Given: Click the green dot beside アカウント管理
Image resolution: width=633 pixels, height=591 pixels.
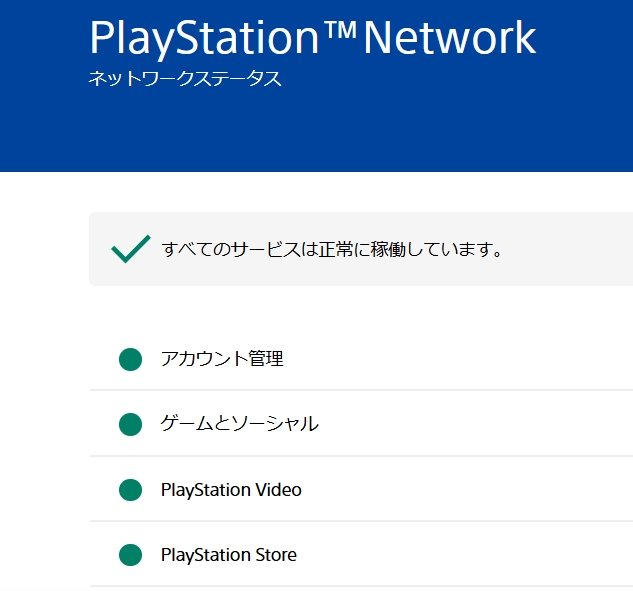Looking at the screenshot, I should 130,359.
